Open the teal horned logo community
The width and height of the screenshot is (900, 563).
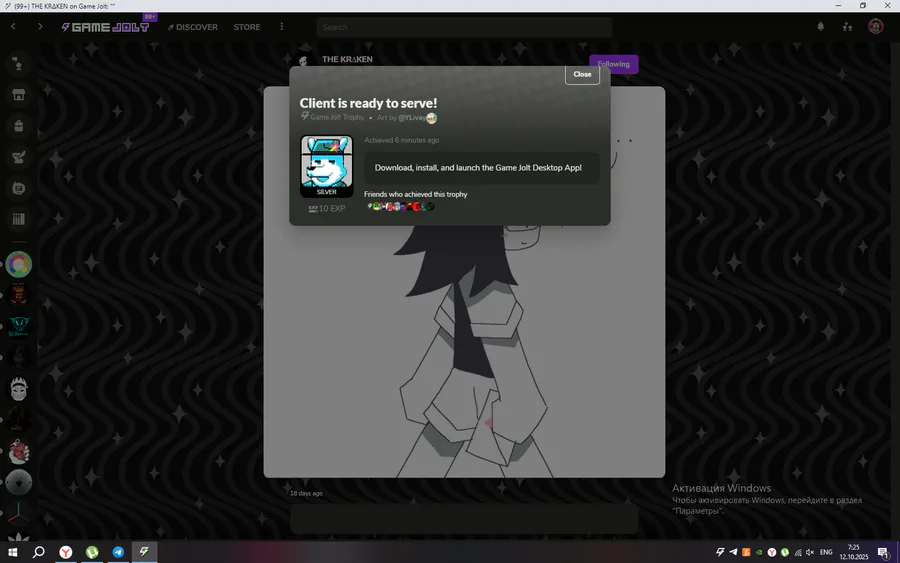(18, 327)
